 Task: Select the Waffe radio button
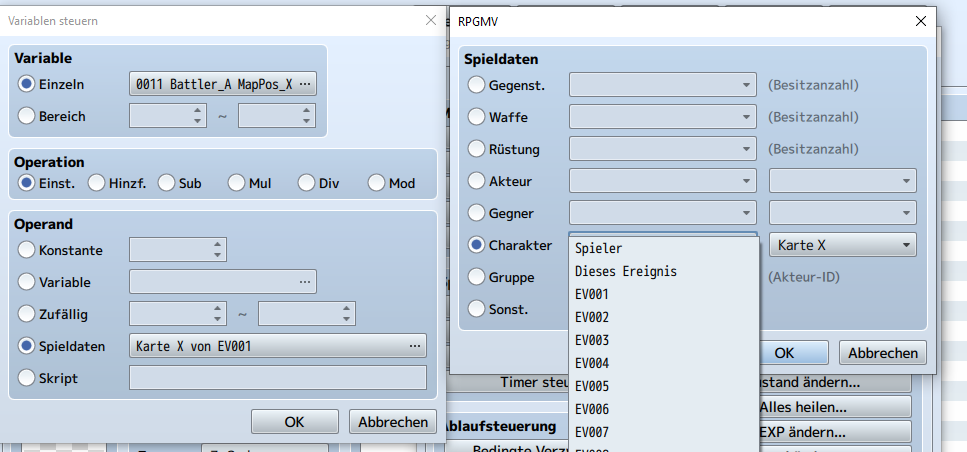click(476, 117)
